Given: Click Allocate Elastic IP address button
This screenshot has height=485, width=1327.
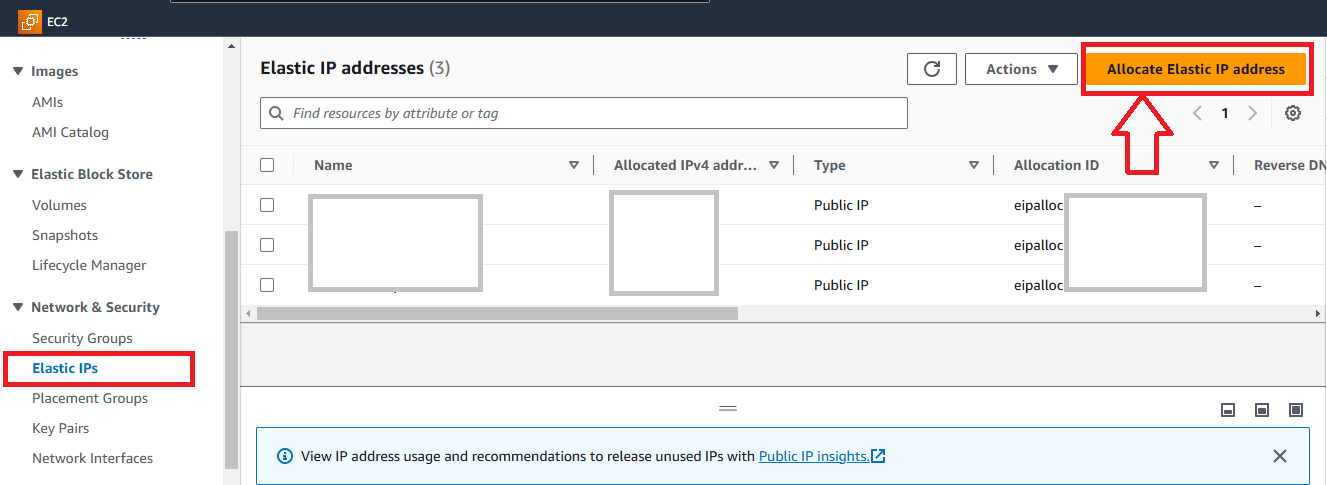Looking at the screenshot, I should pyautogui.click(x=1196, y=69).
